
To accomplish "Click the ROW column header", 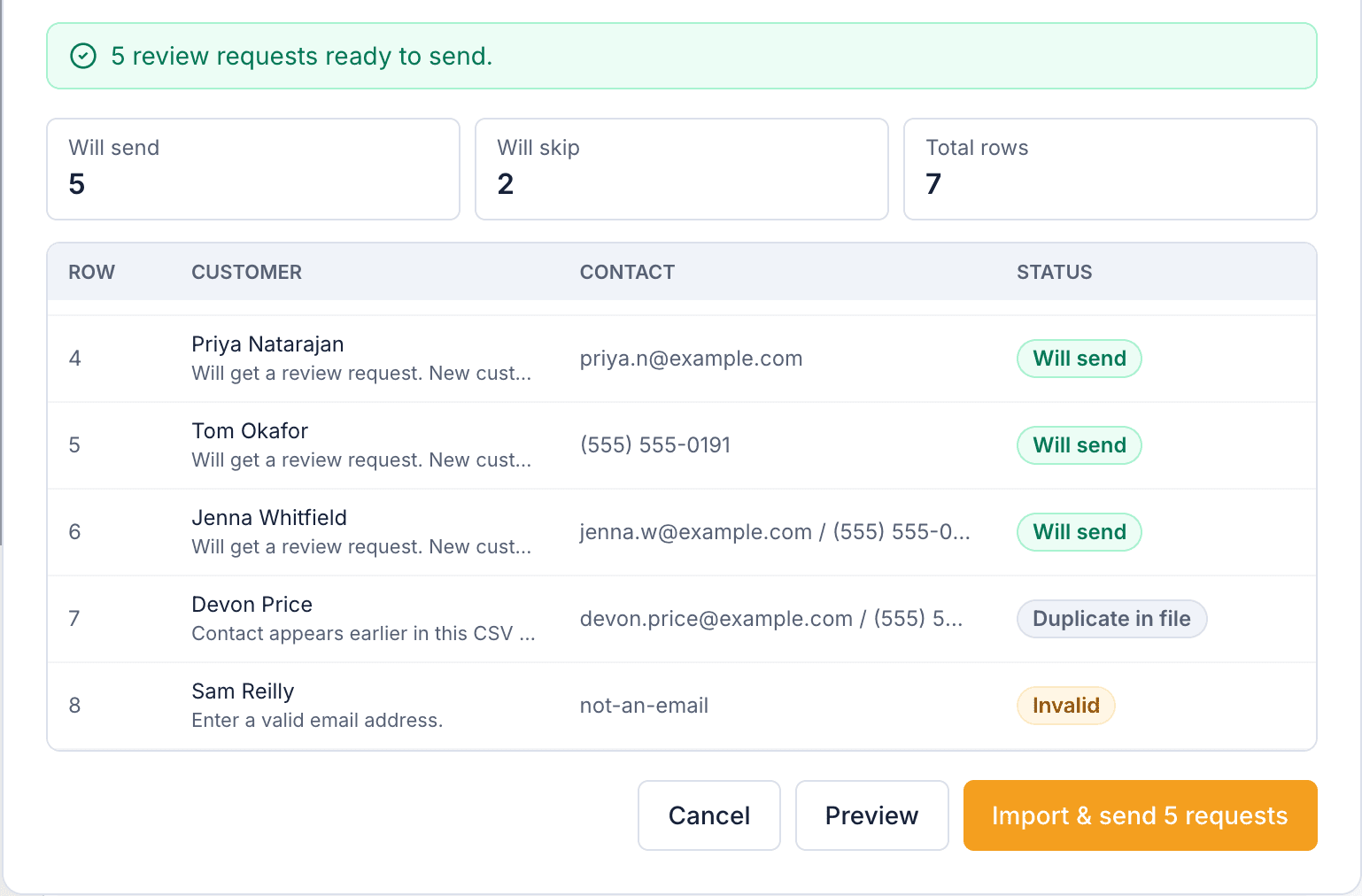I will point(92,272).
